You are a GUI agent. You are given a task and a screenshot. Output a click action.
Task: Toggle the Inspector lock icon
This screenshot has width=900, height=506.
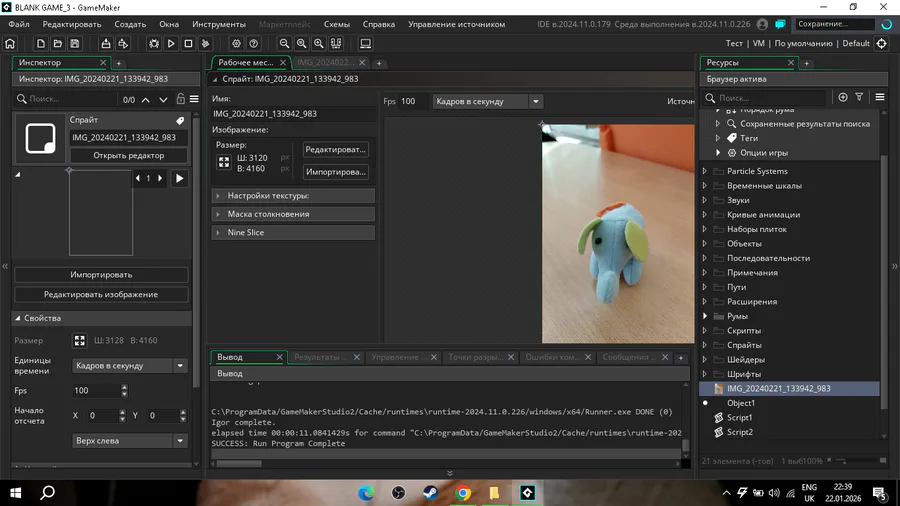181,99
